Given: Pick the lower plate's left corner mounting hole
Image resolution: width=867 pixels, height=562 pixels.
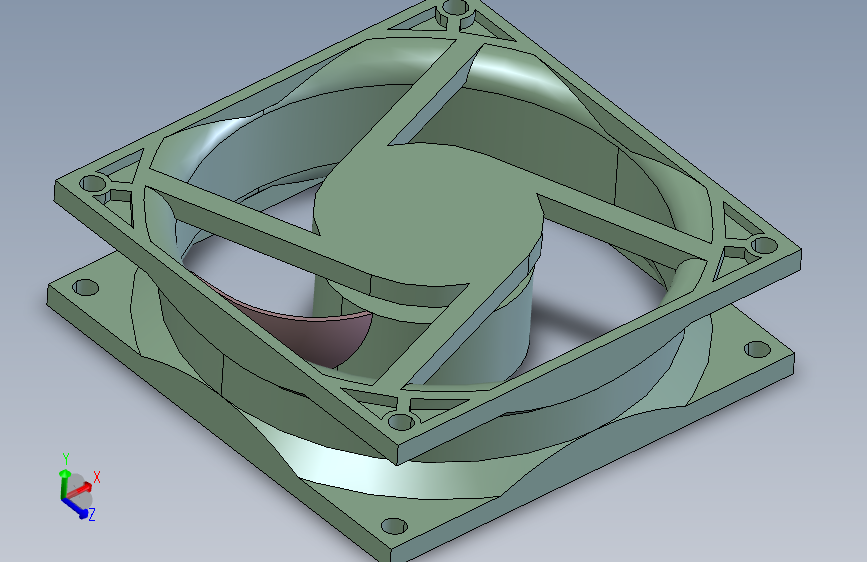Looking at the screenshot, I should 85,287.
